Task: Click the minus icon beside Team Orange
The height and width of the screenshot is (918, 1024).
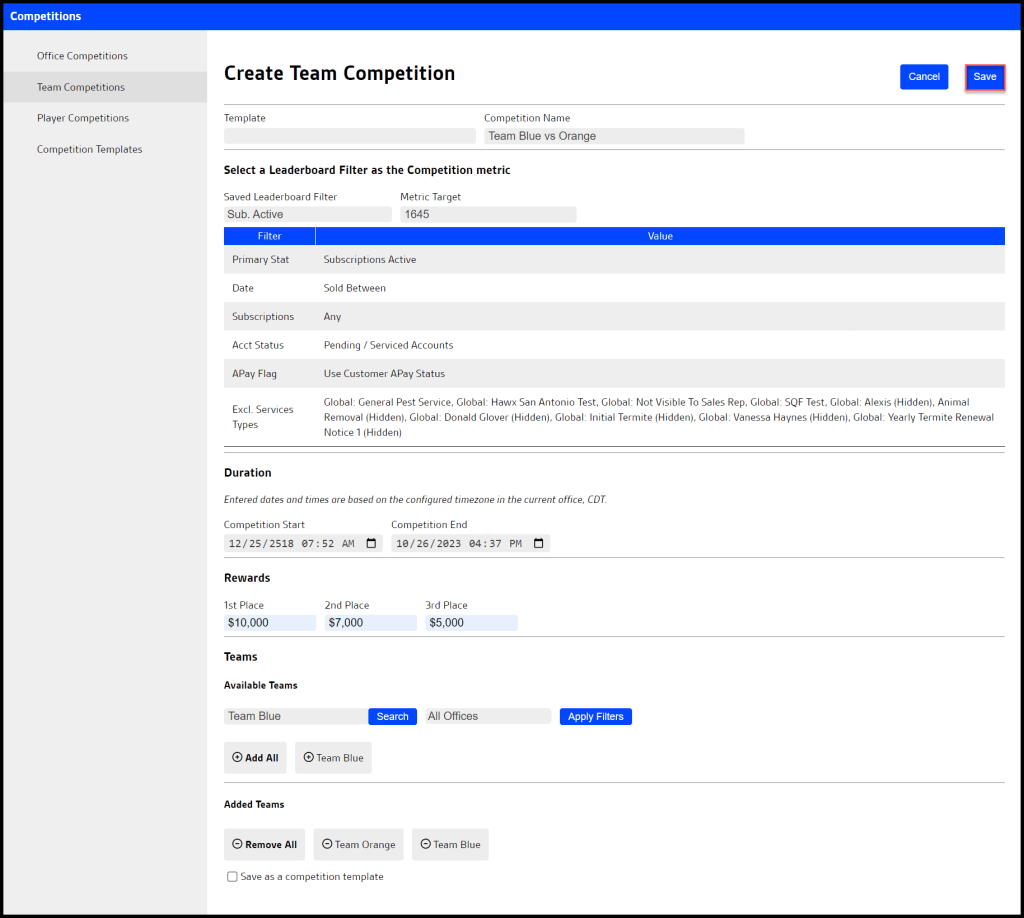Action: 327,845
